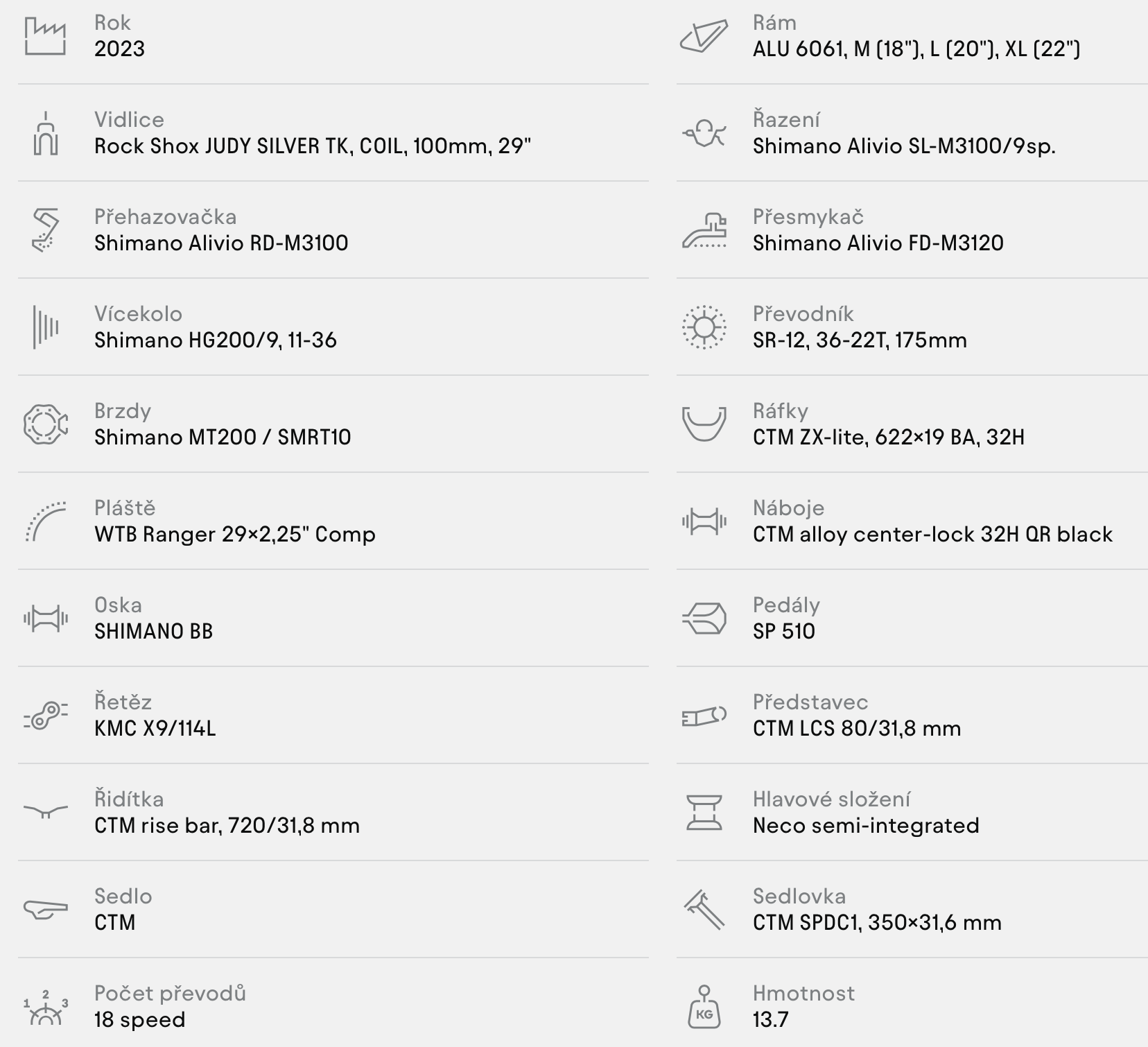Click the saddle icon beside Sedlo

point(45,909)
